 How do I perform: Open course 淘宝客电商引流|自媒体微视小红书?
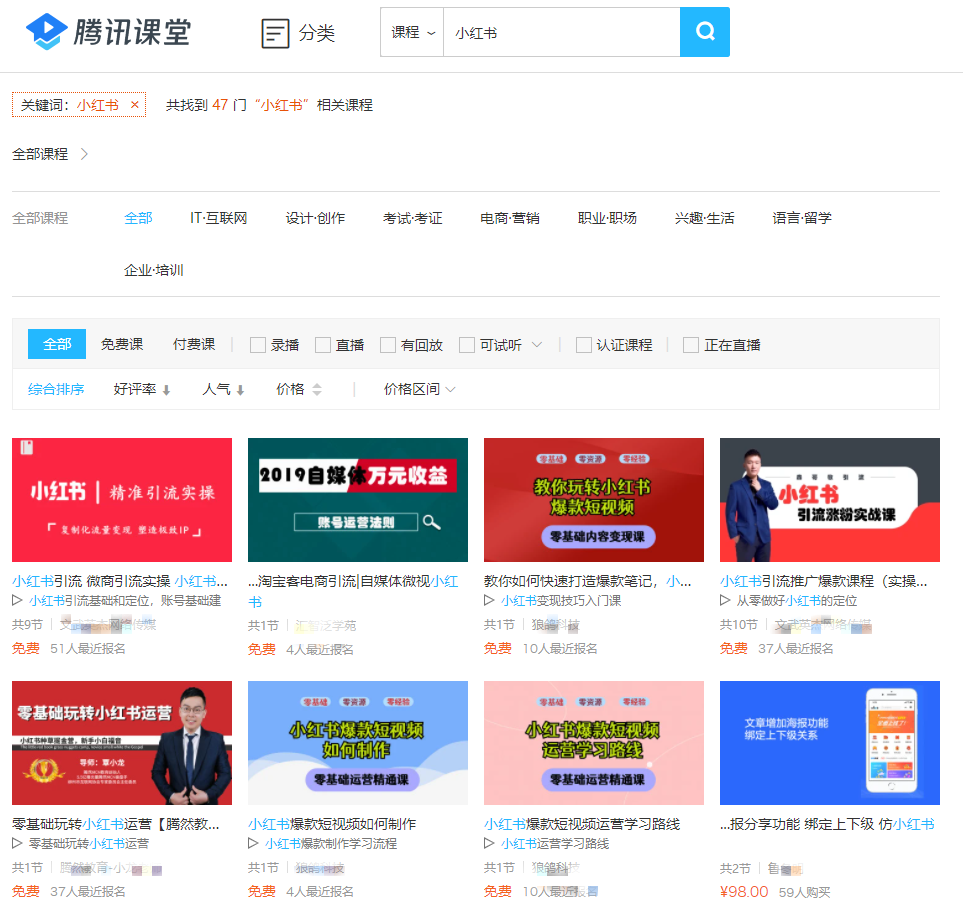click(353, 591)
